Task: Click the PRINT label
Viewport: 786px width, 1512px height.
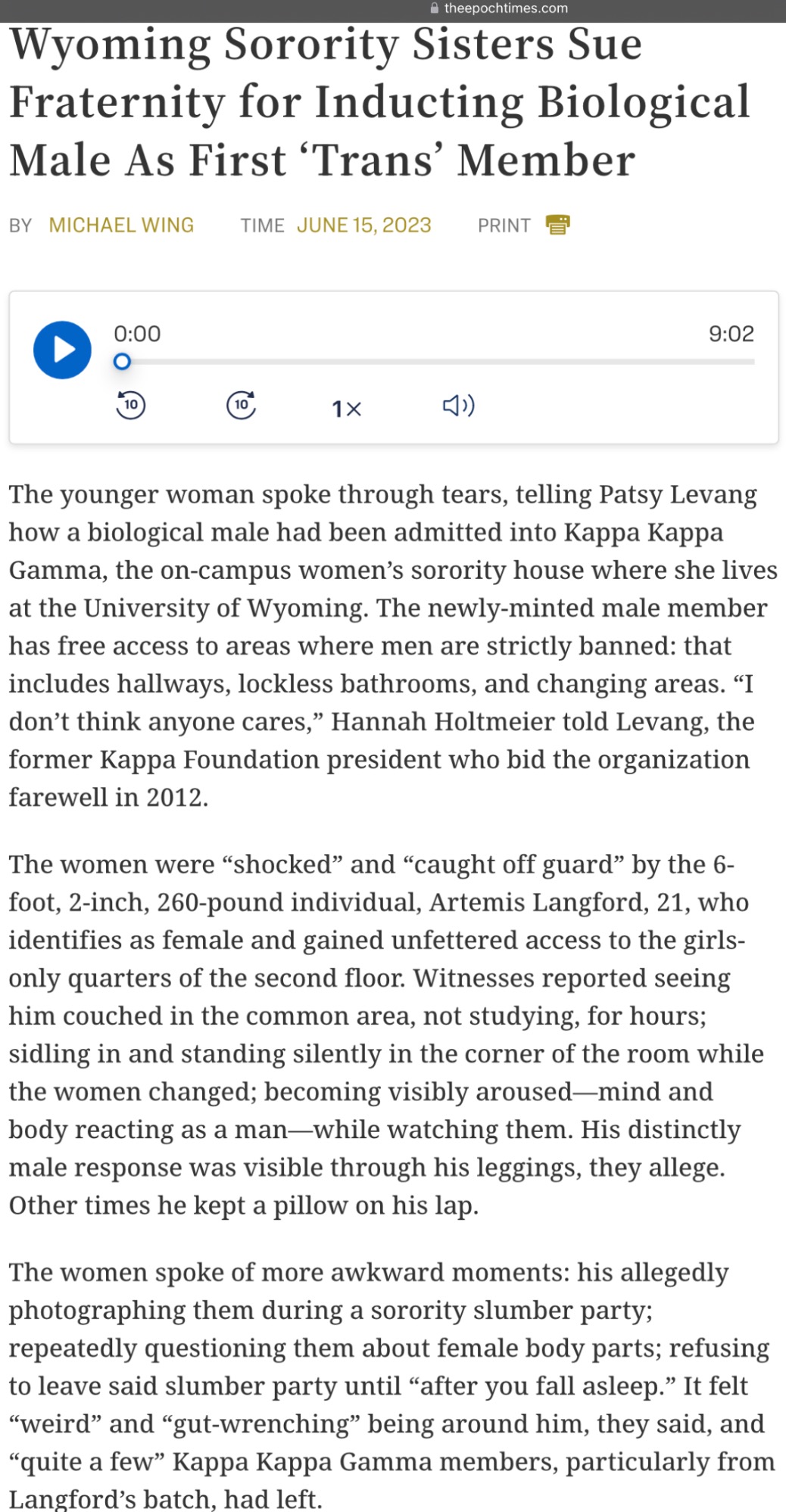Action: click(504, 226)
